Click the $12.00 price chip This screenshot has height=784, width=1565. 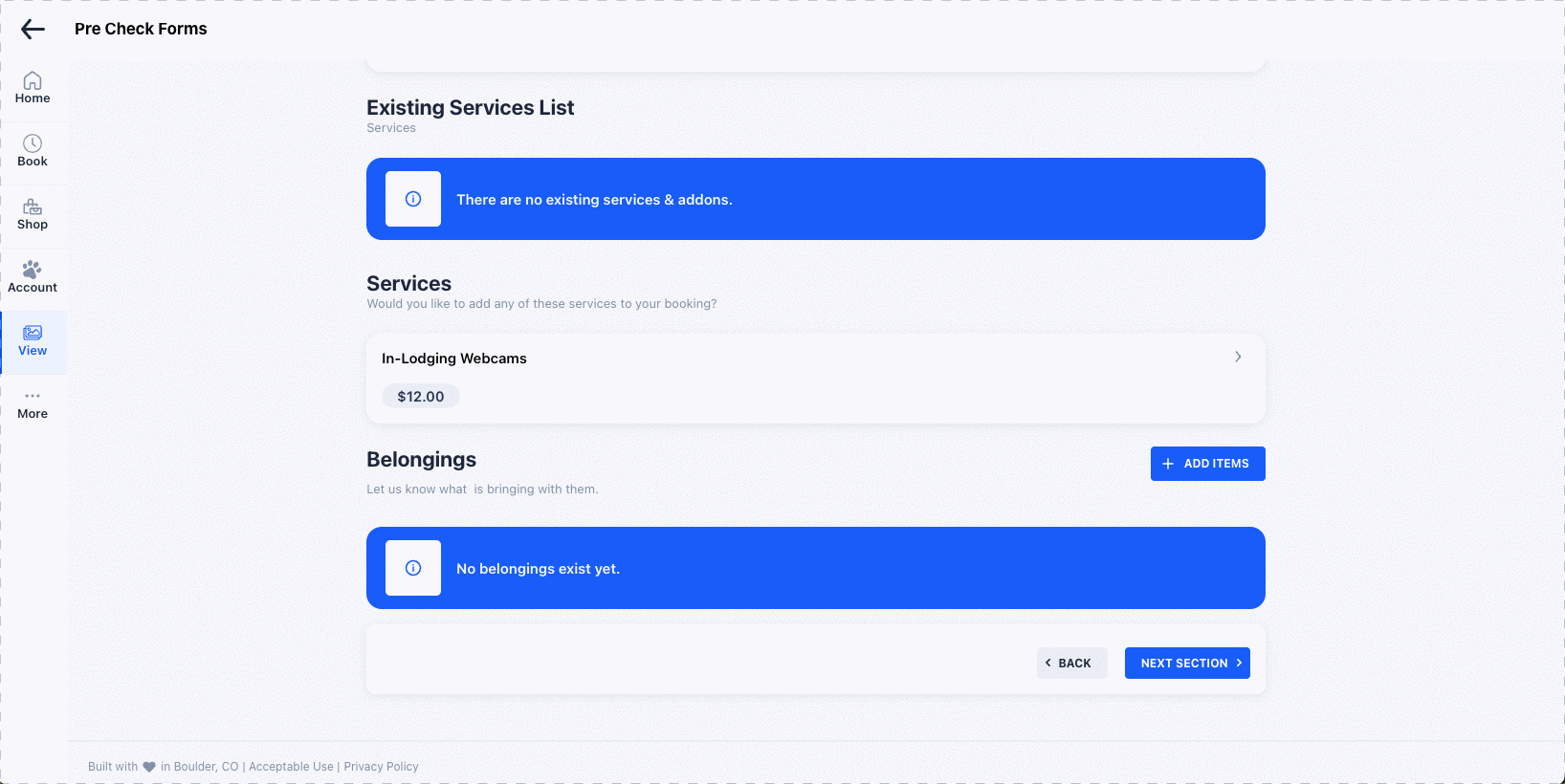pyautogui.click(x=421, y=396)
